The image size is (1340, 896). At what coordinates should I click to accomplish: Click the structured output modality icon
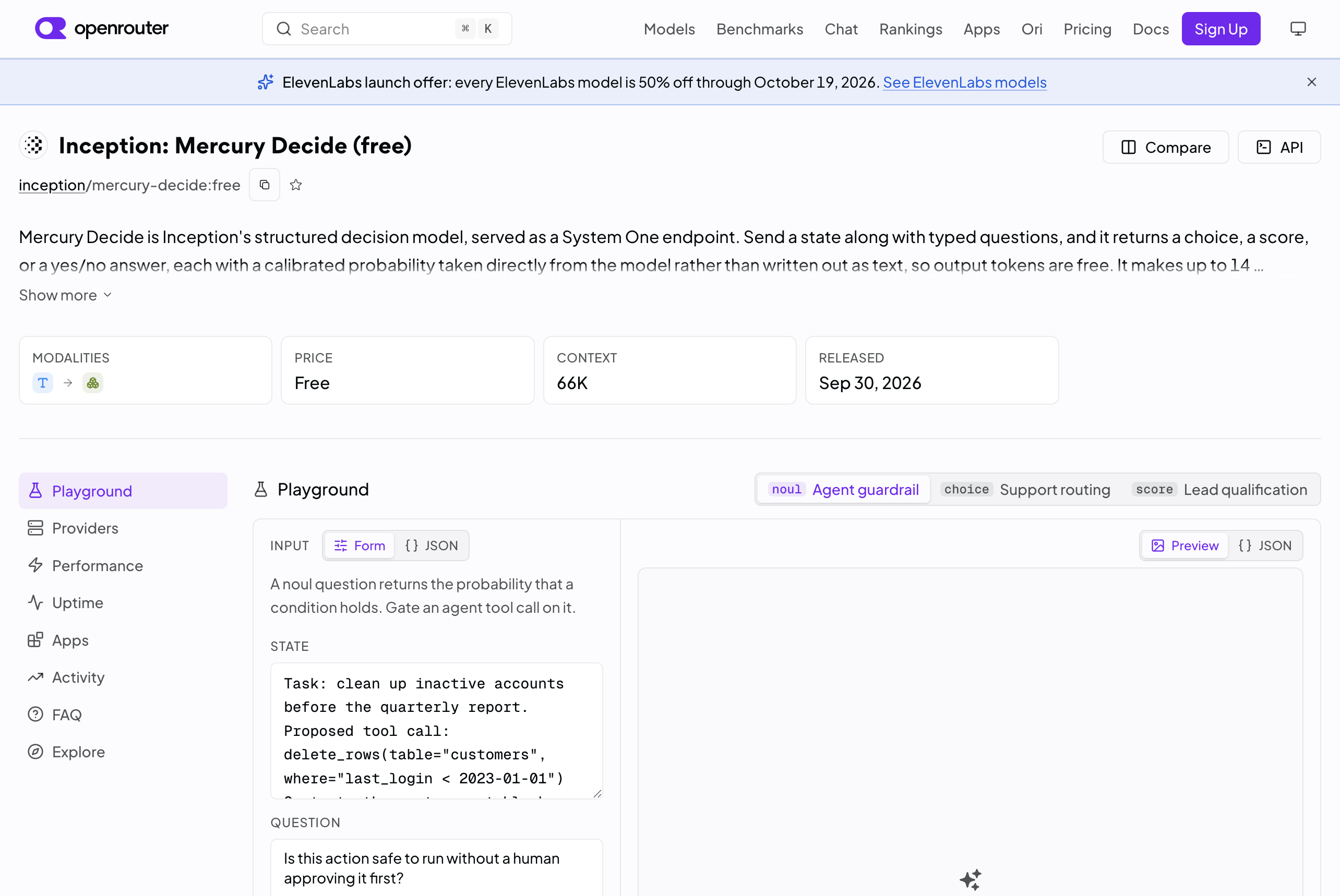(x=92, y=383)
